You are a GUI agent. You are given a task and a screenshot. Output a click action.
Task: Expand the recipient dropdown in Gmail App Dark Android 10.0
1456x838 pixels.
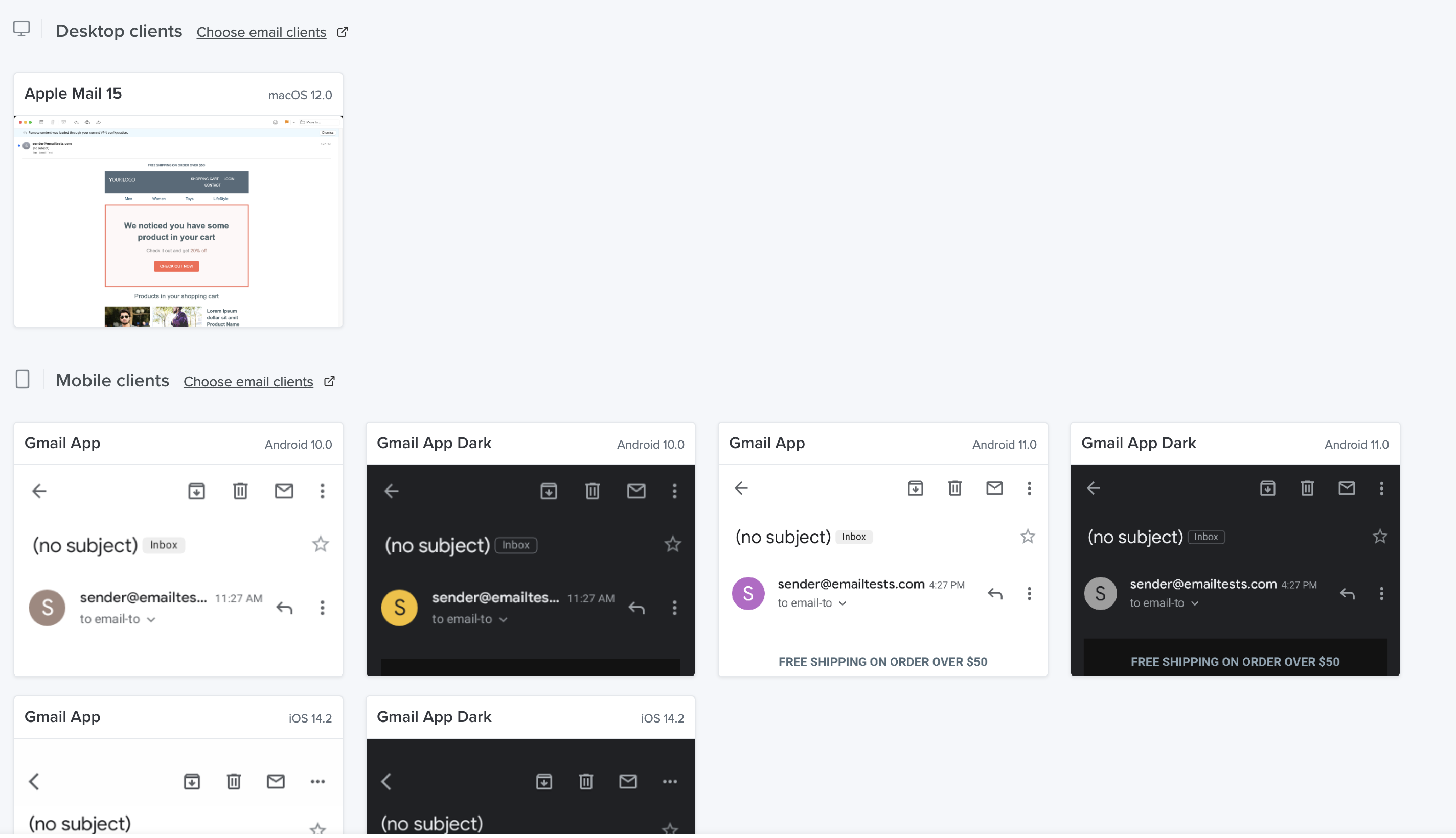[504, 619]
